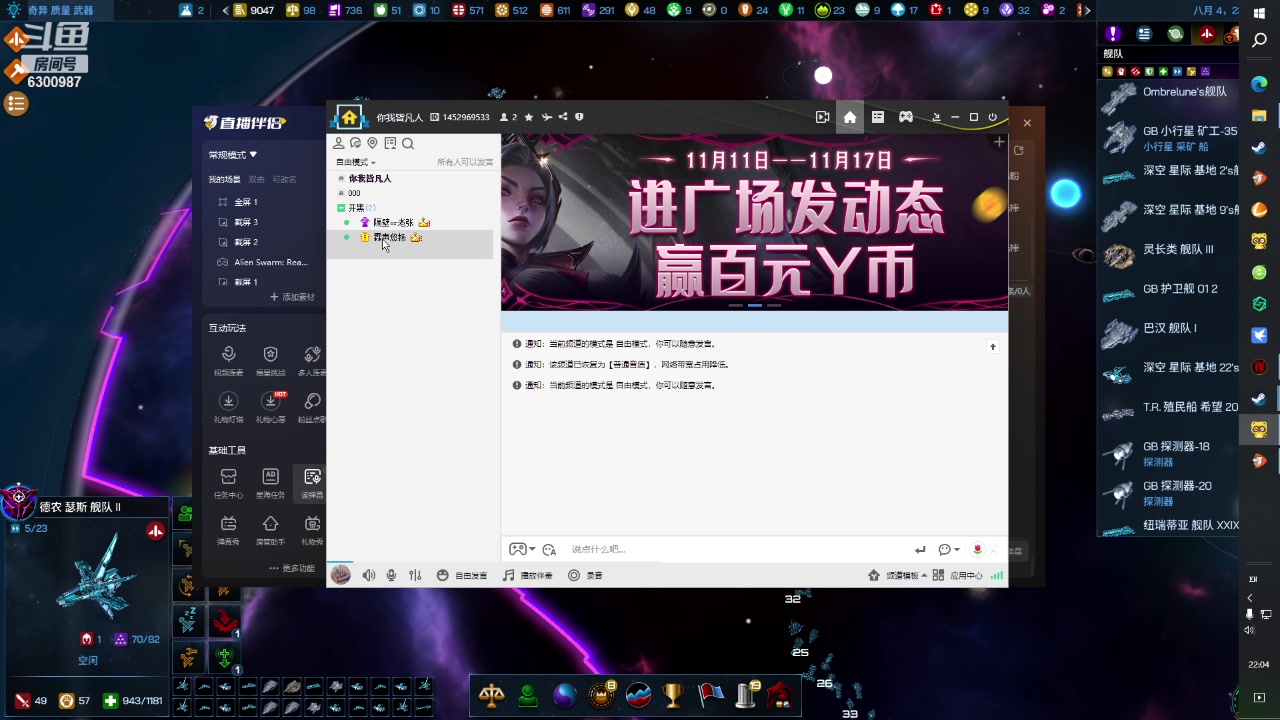
Task: Open Microsoft Edge from the taskbar
Action: pos(1260,83)
